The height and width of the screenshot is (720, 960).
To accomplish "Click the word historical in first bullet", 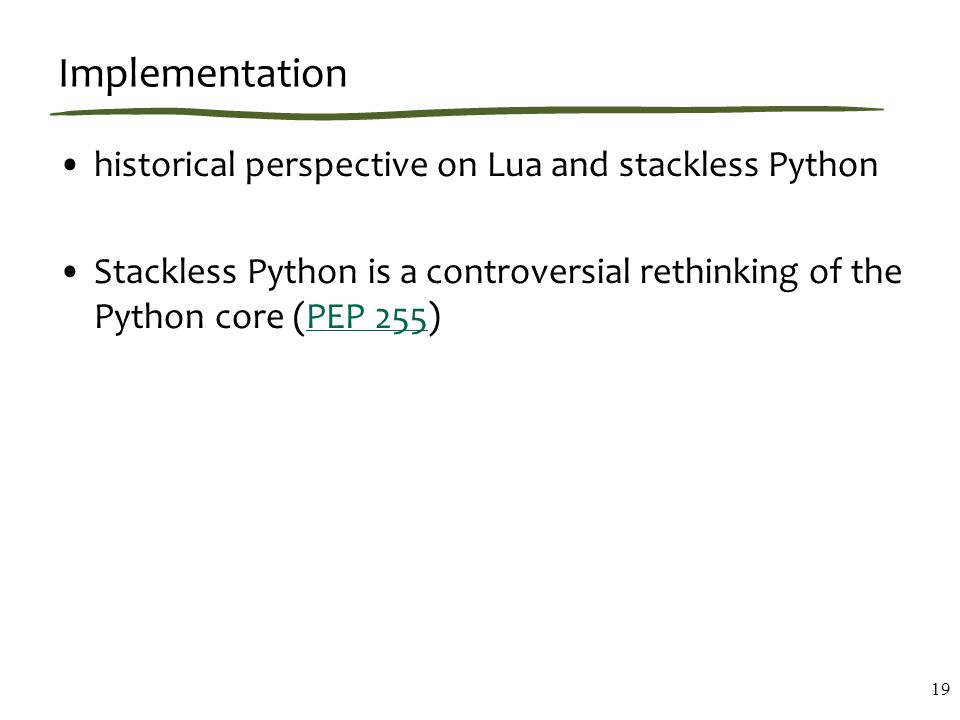I will tap(165, 165).
